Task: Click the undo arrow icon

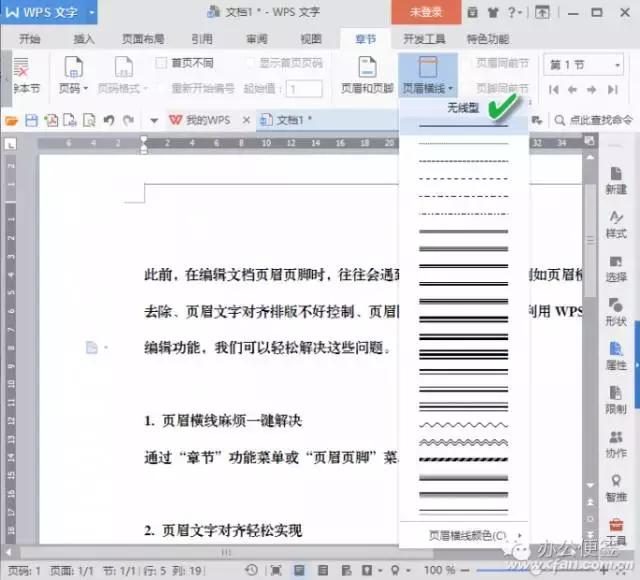Action: click(x=109, y=120)
